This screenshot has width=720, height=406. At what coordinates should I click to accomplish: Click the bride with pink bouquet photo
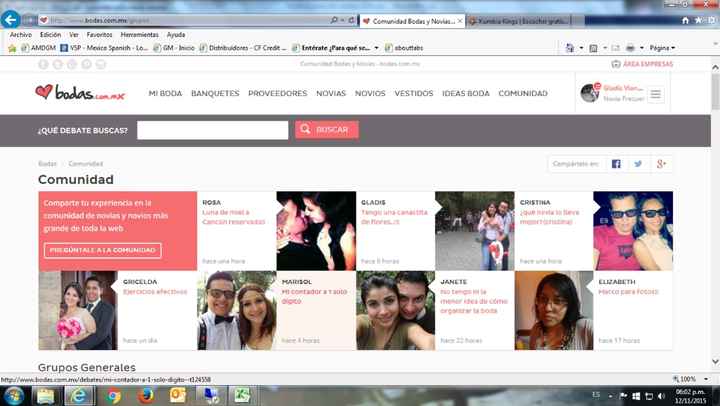pos(78,310)
